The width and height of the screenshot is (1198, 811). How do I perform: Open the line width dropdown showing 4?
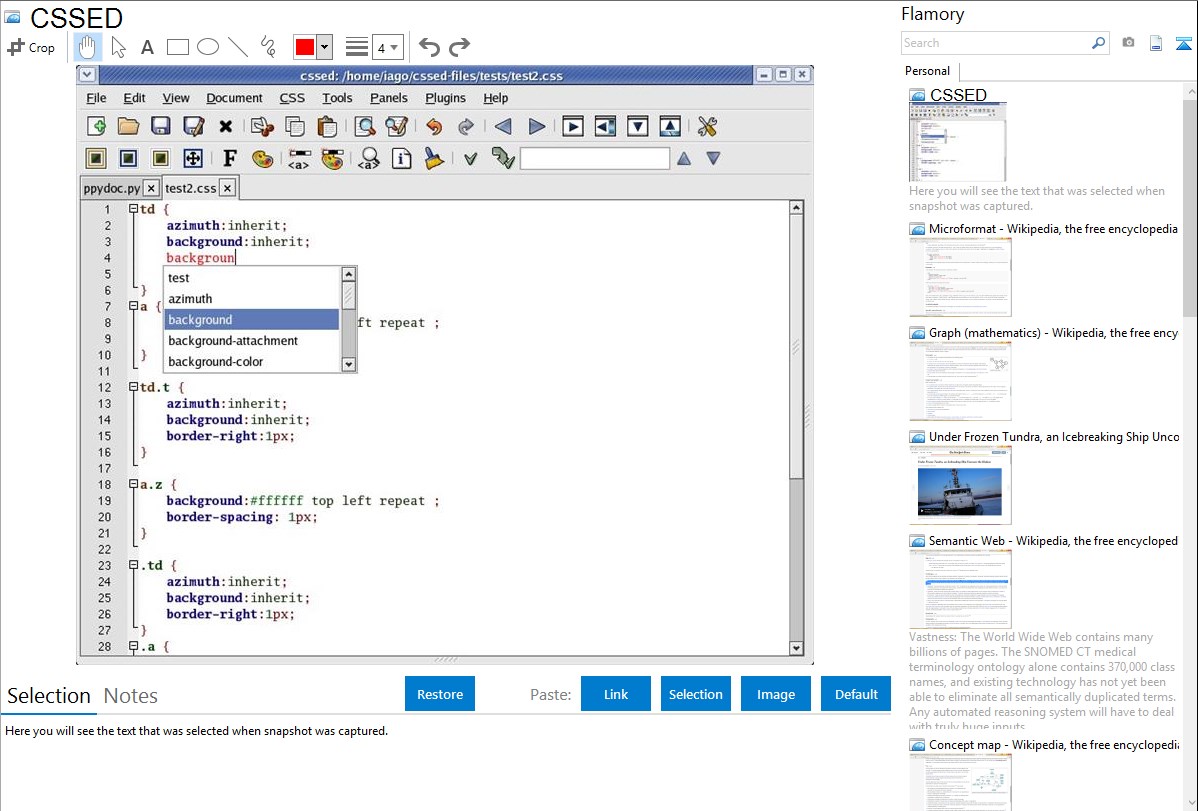387,47
